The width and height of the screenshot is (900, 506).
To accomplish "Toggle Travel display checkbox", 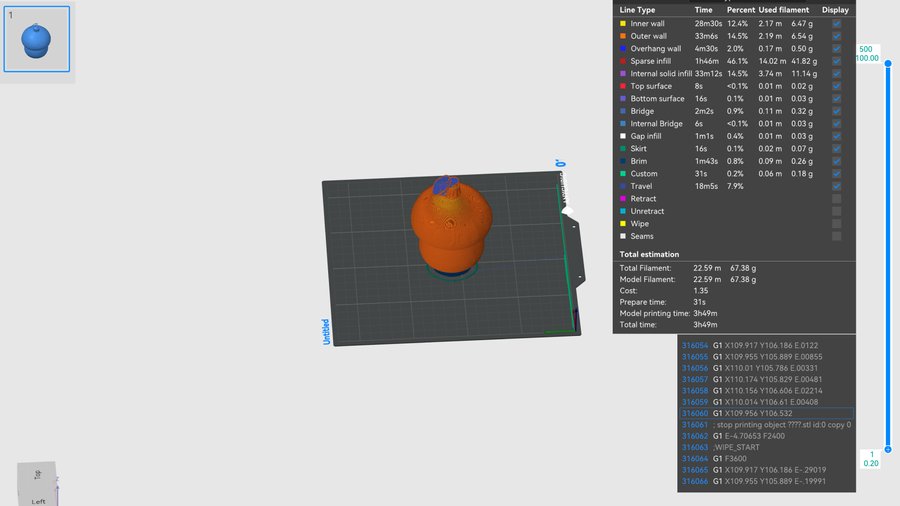I will point(836,186).
